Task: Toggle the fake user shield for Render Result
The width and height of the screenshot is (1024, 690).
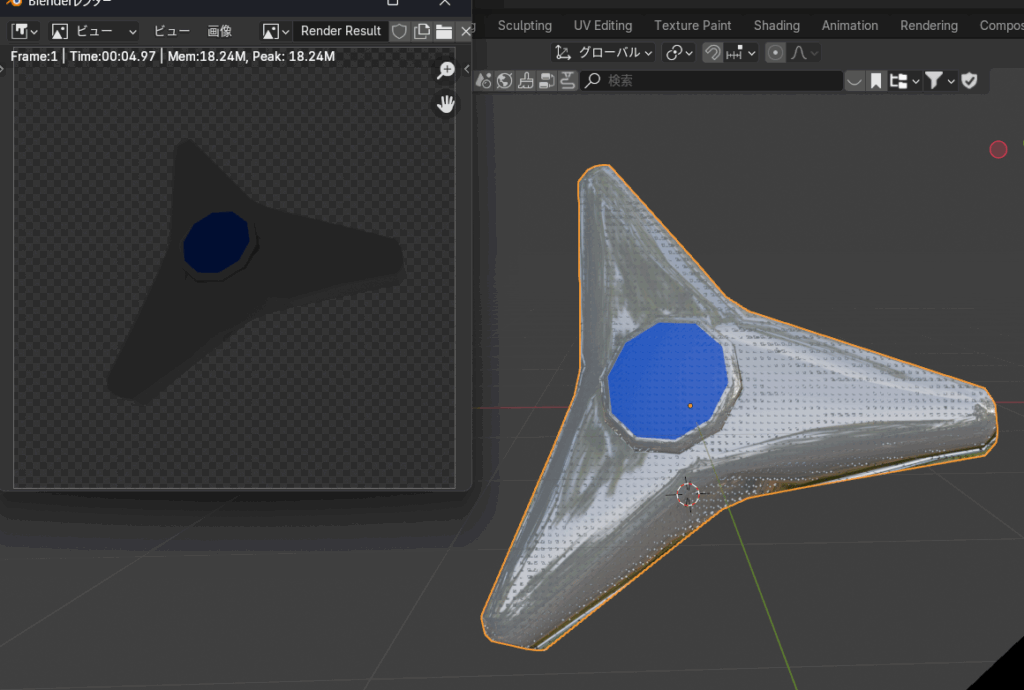Action: tap(399, 31)
